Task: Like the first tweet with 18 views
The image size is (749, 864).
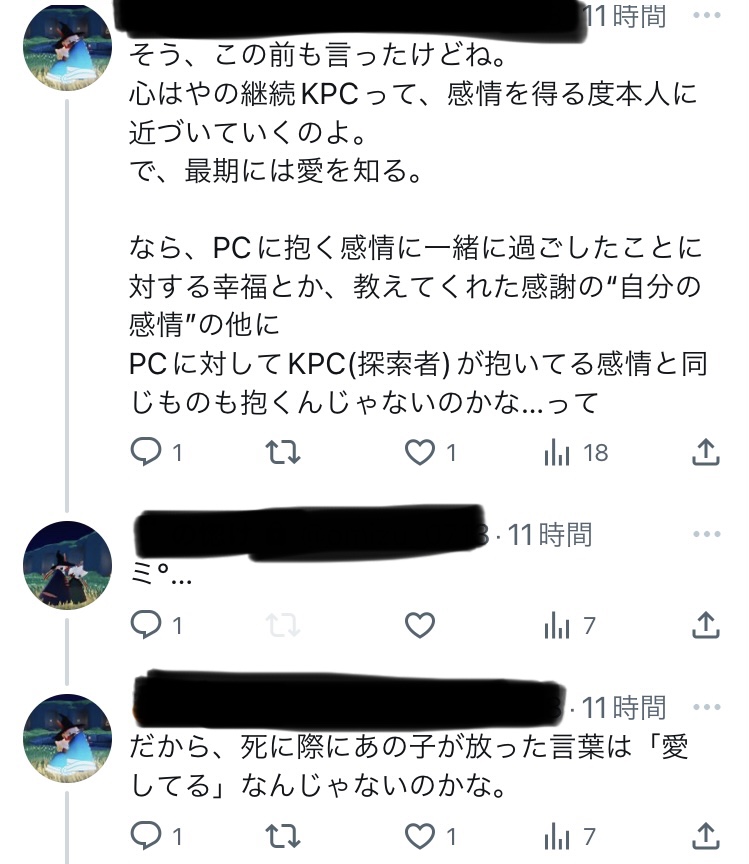Action: tap(419, 453)
